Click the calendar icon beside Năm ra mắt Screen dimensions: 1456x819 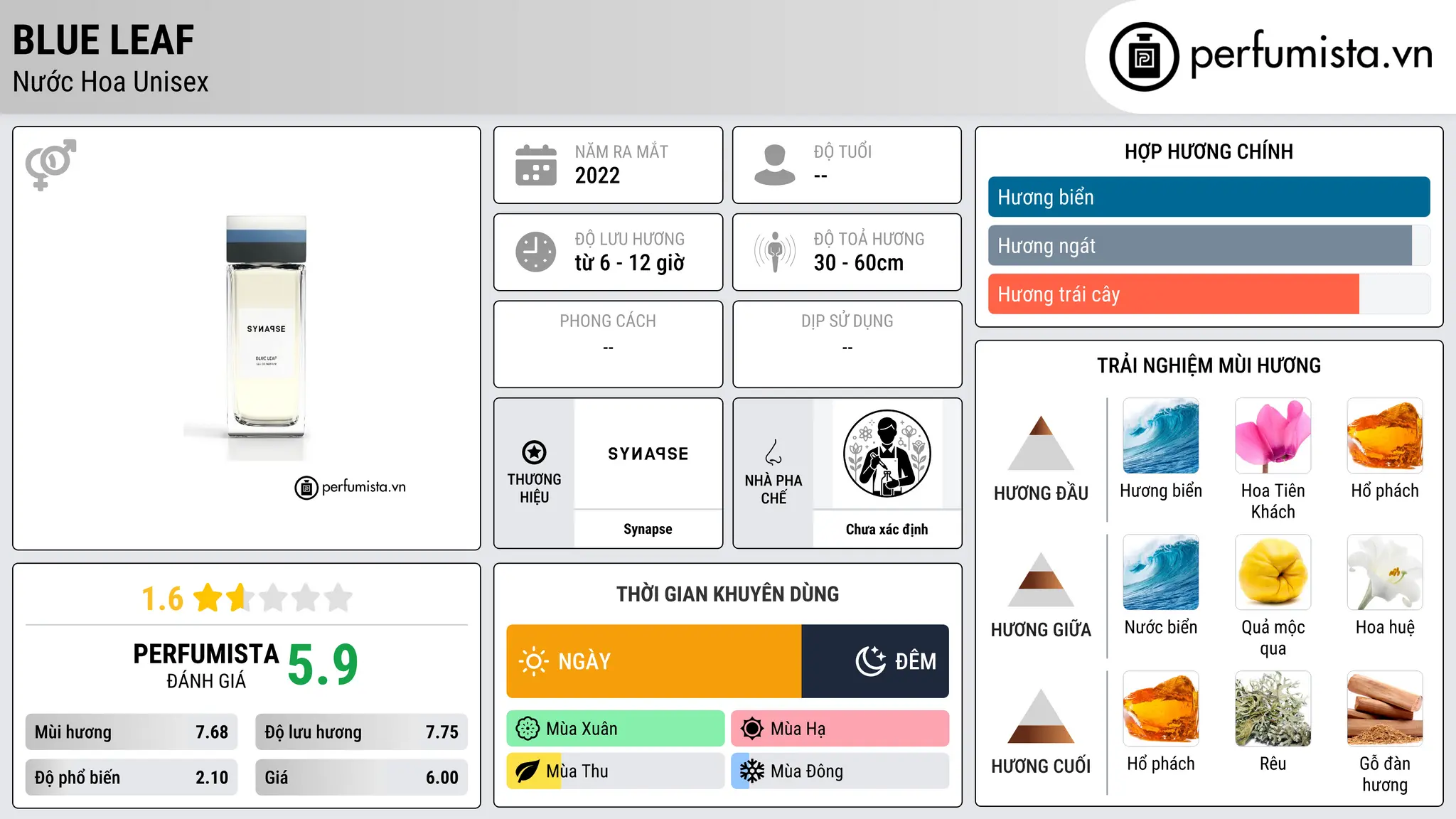pos(536,165)
